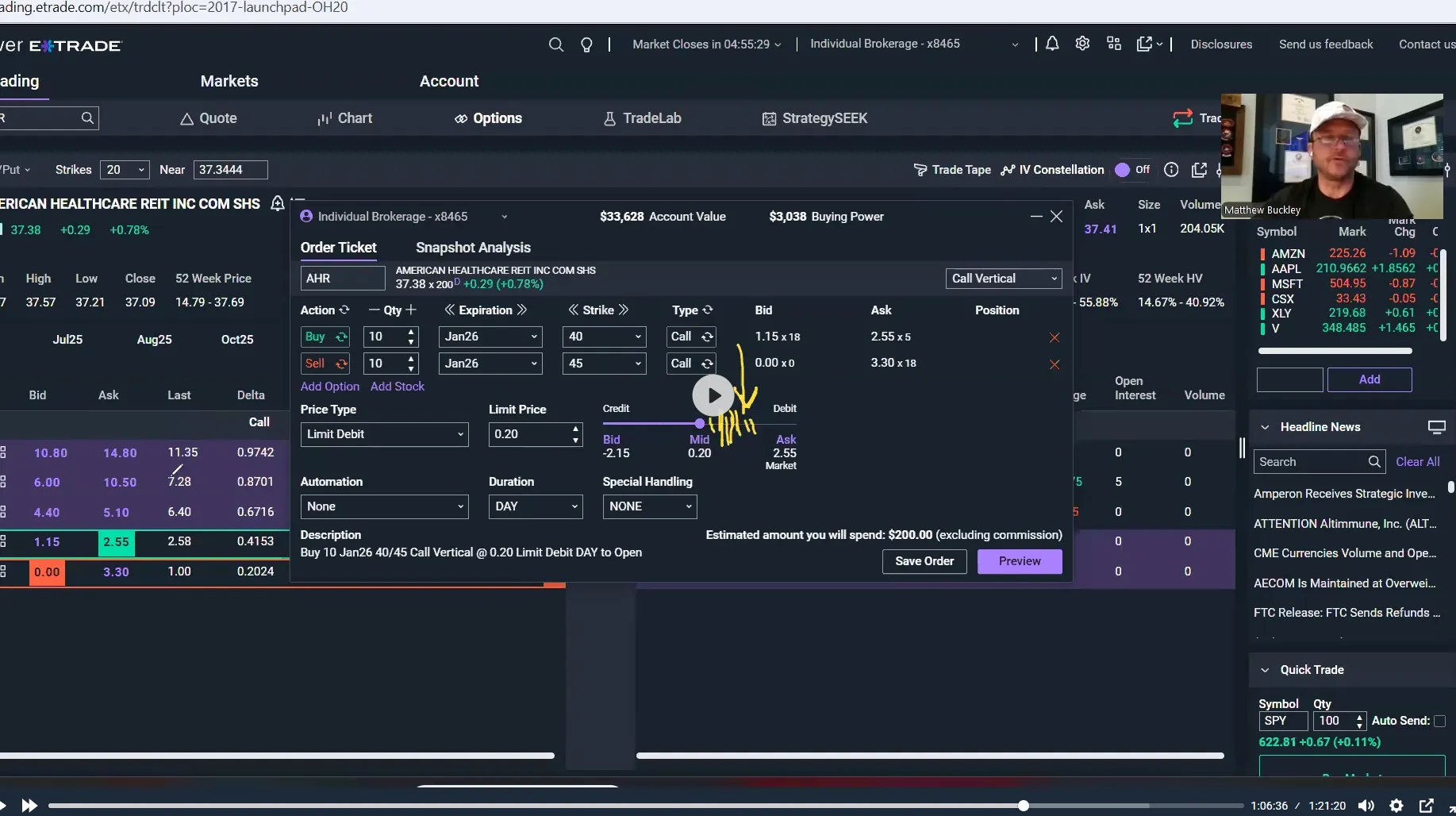
Task: Mute the video volume
Action: coord(1366,806)
